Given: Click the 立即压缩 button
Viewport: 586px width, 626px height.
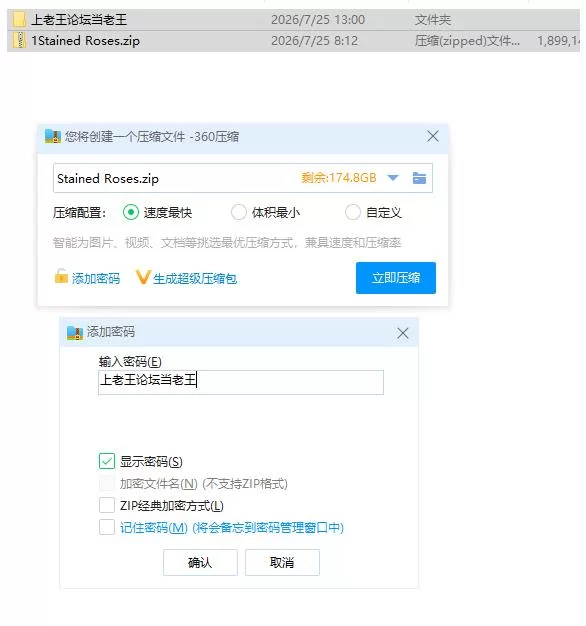Looking at the screenshot, I should 396,278.
